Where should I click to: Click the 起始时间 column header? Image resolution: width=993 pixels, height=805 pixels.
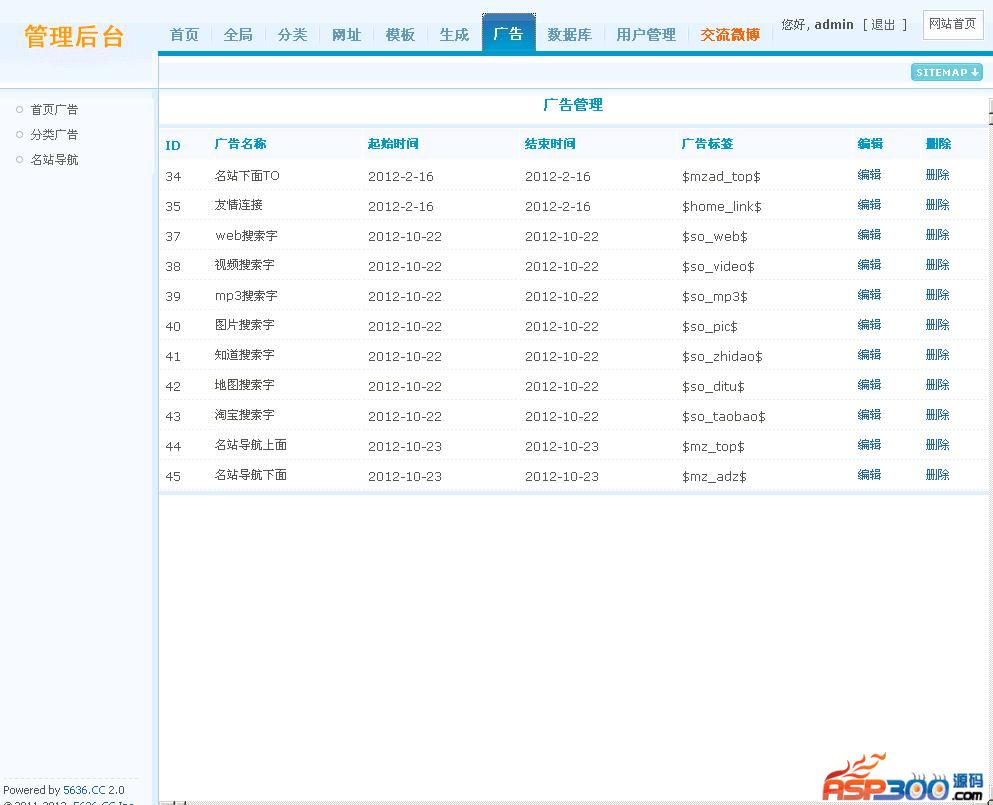coord(393,144)
